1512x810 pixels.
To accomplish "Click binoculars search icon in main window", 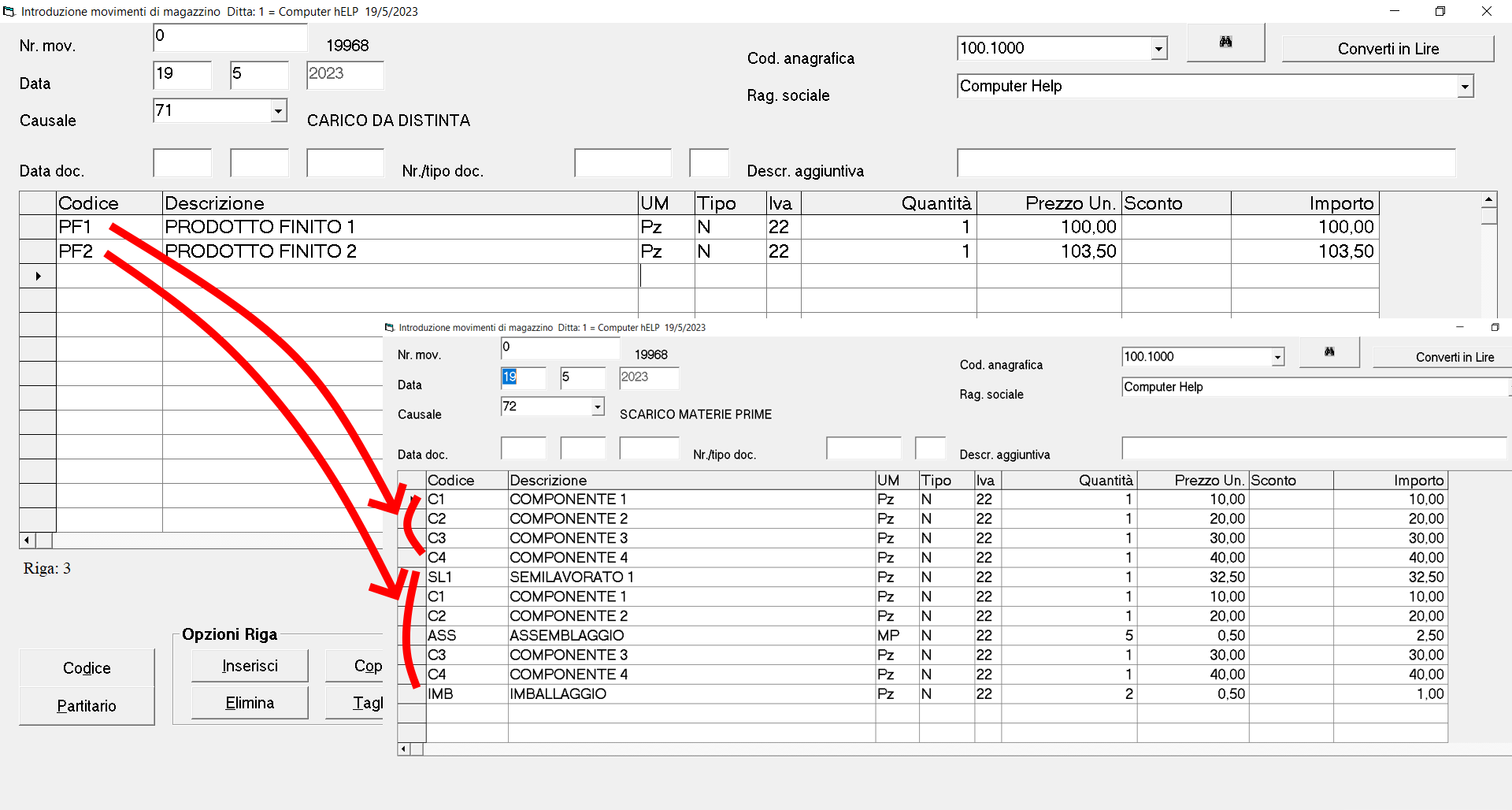I will pyautogui.click(x=1225, y=43).
